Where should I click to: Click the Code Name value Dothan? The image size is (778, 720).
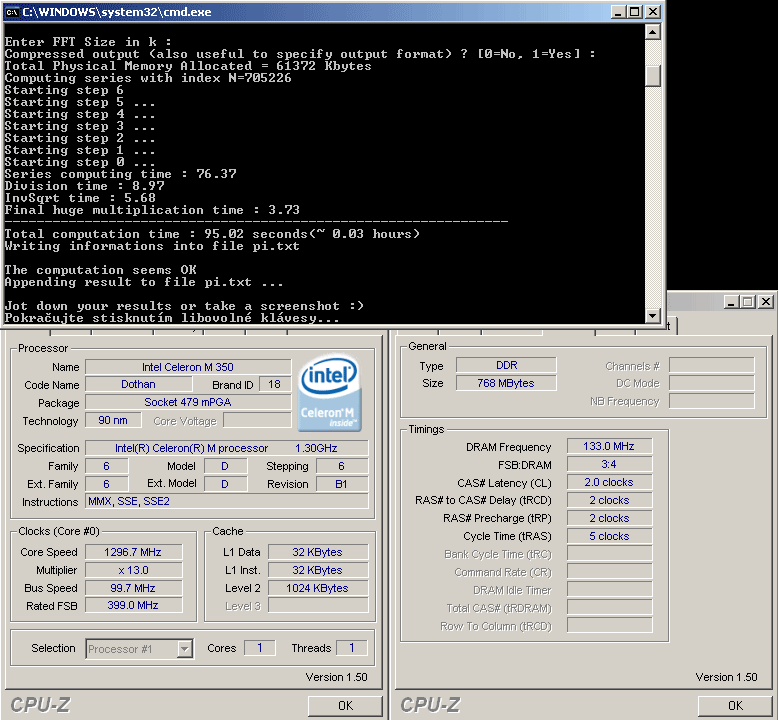[x=138, y=385]
